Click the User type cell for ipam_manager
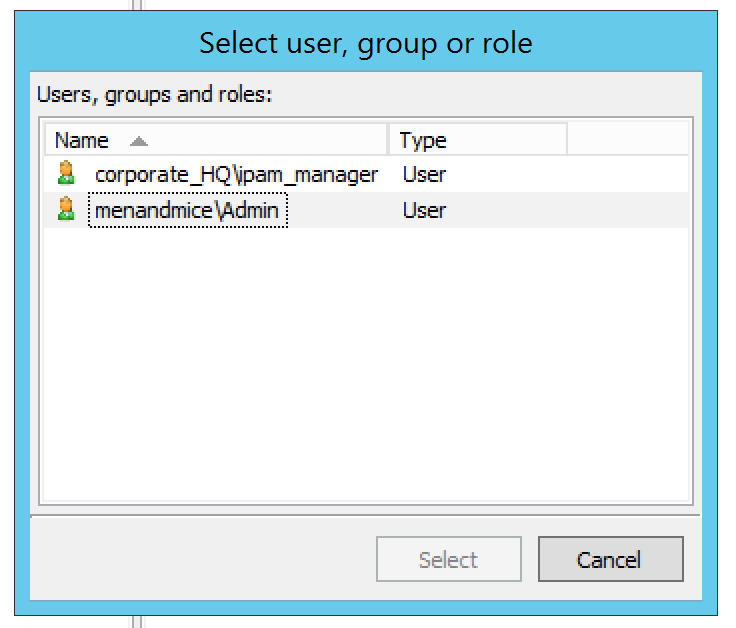Screen dimensions: 736x628 pyautogui.click(x=424, y=175)
